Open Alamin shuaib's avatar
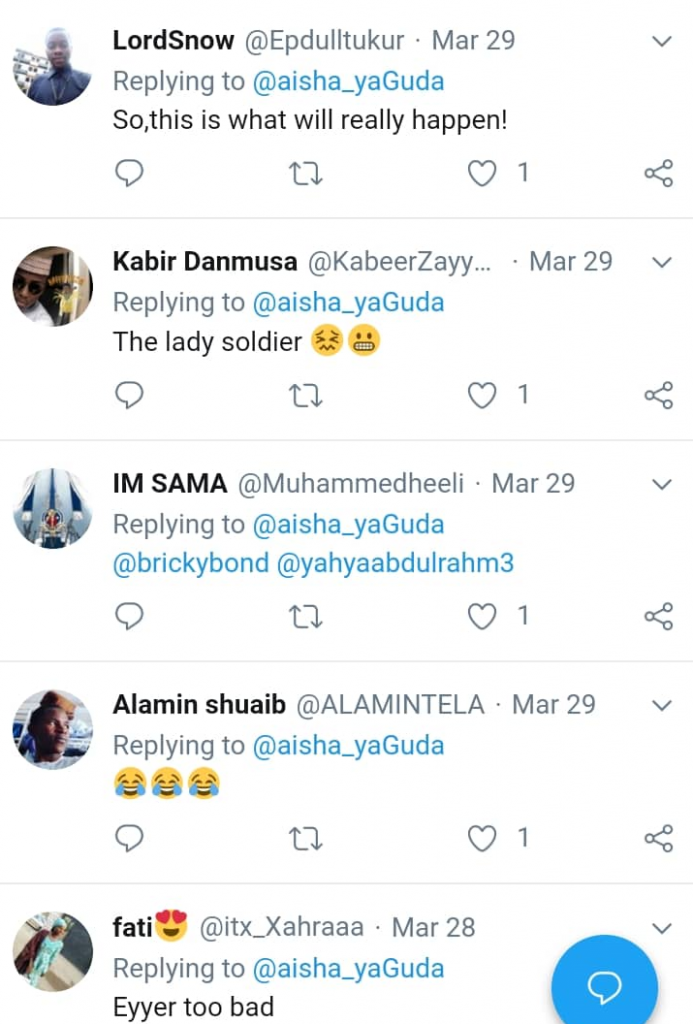Screen dimensions: 693x1024 click(52, 729)
